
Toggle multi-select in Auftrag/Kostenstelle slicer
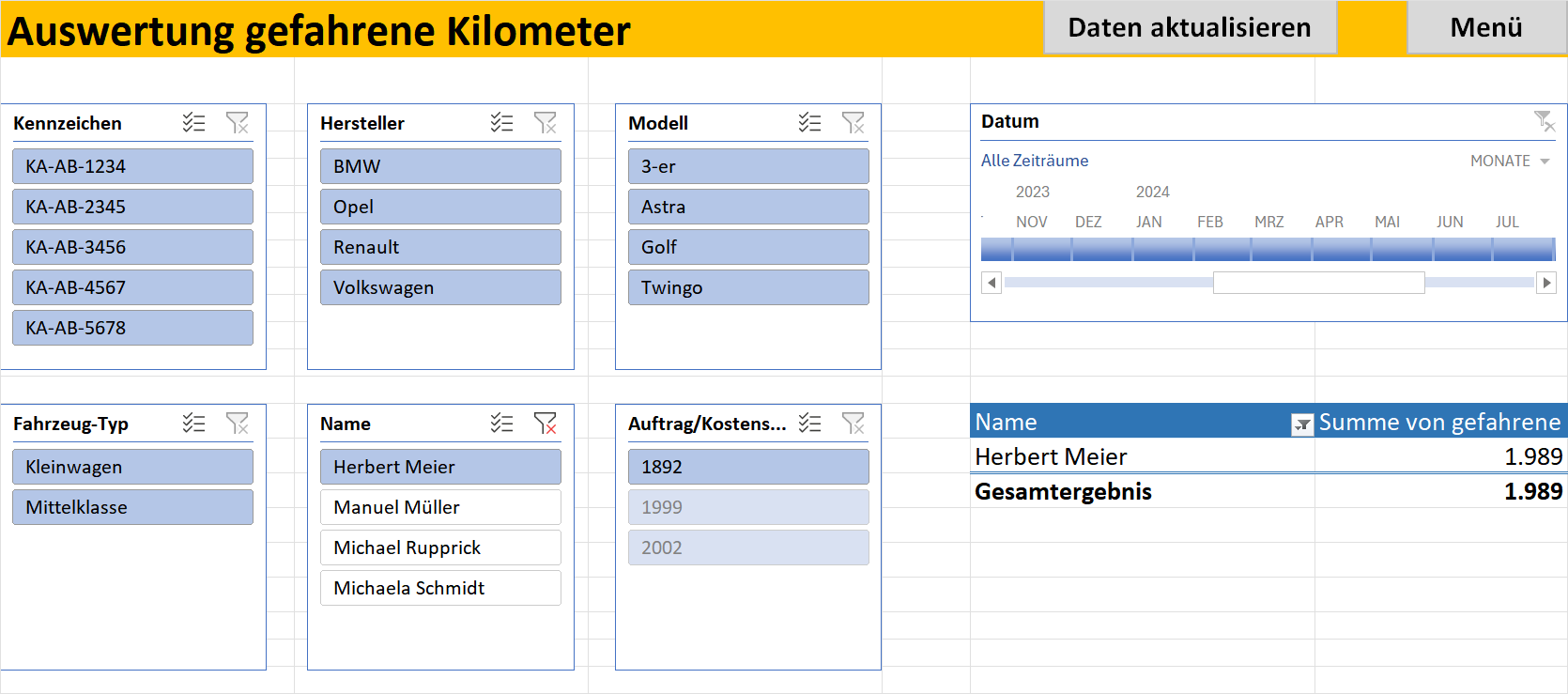810,424
